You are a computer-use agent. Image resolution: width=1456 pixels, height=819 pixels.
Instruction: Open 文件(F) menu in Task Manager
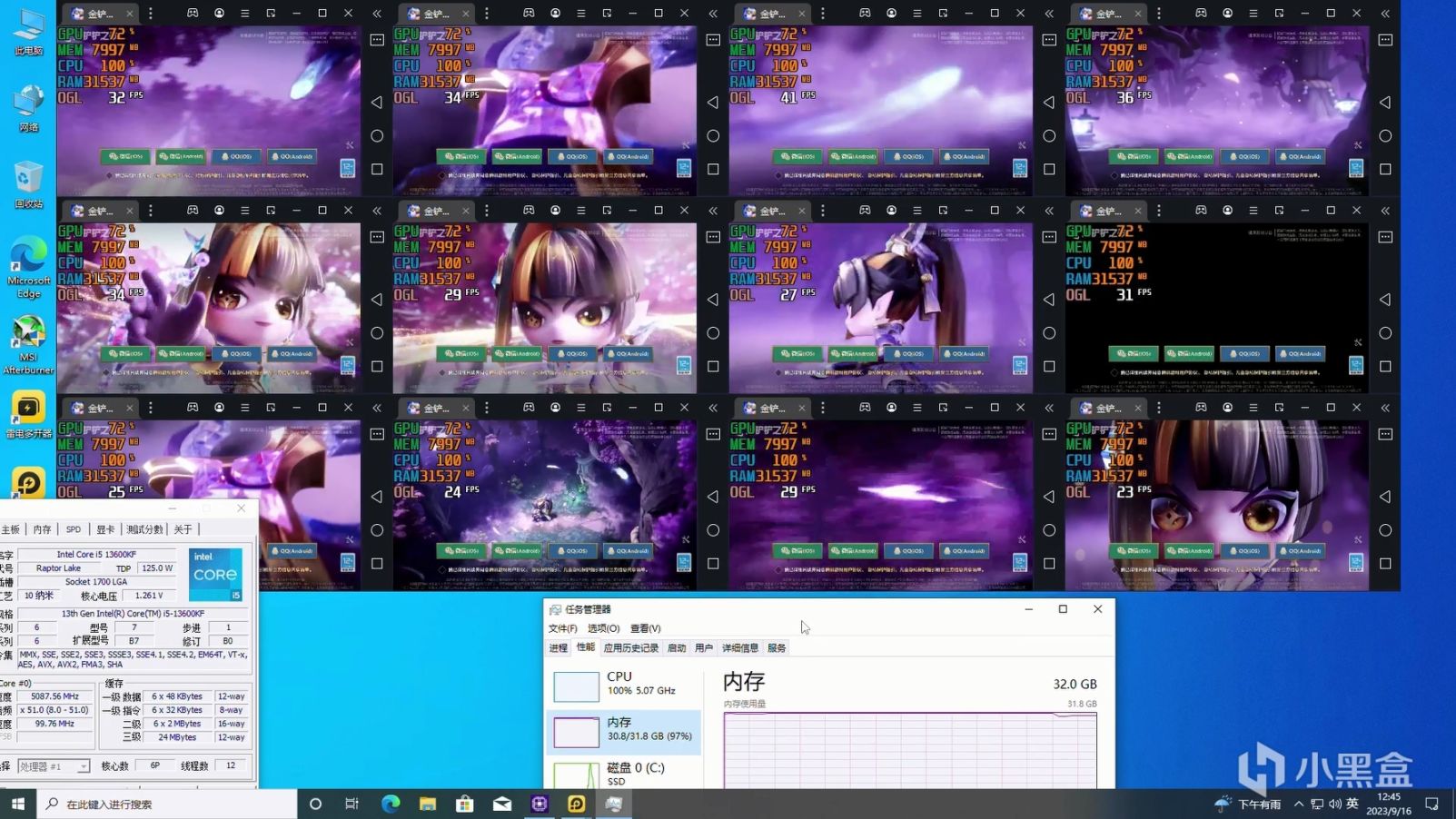562,628
